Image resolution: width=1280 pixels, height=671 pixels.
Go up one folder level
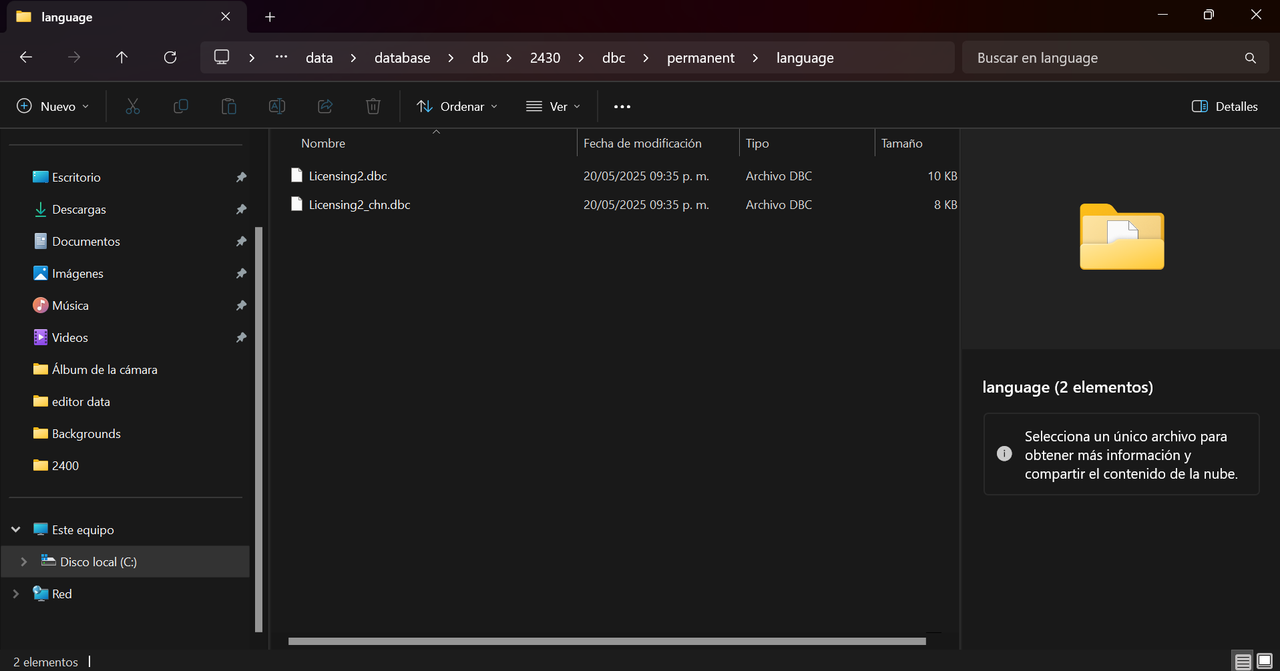[x=122, y=58]
